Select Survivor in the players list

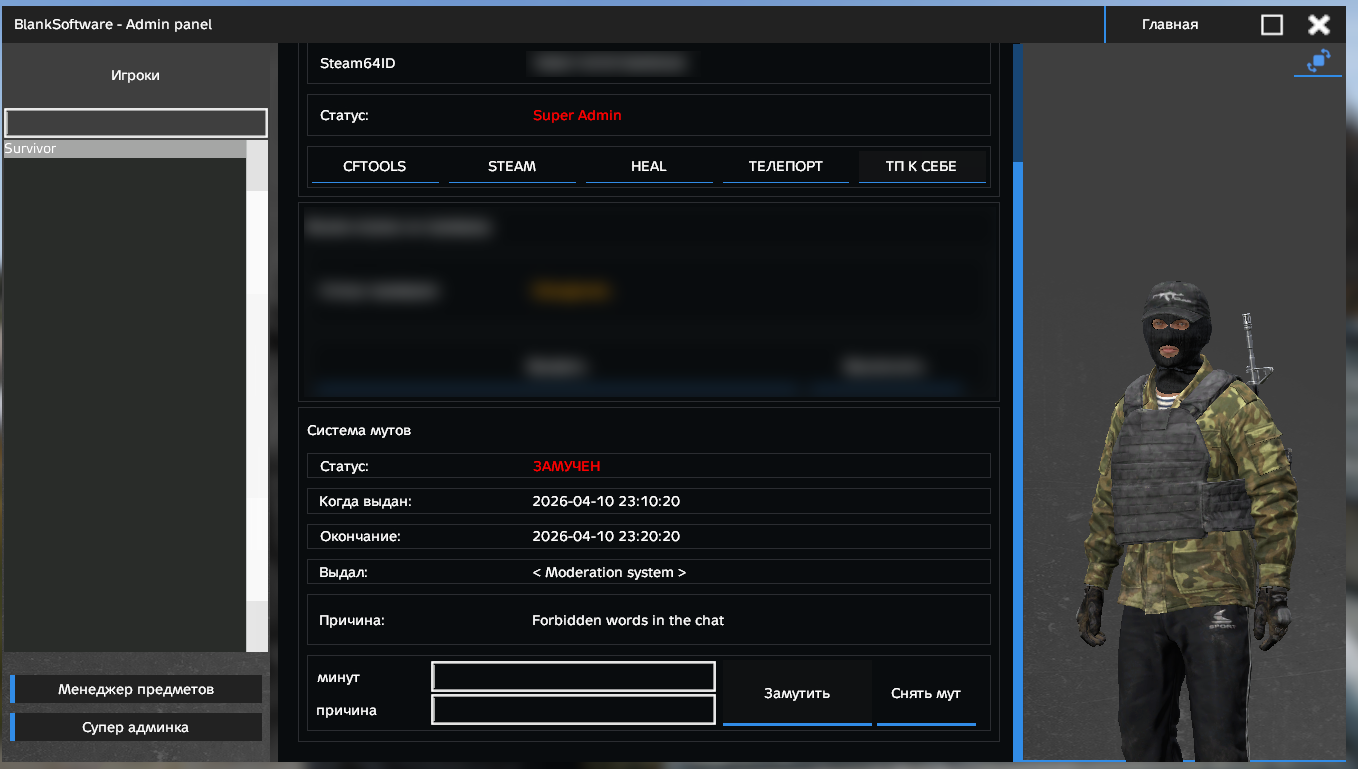click(x=125, y=149)
